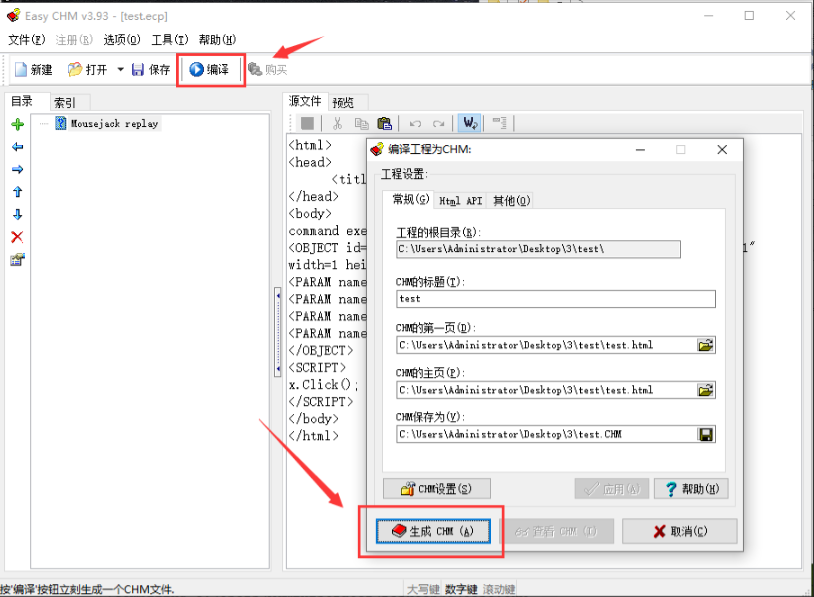Click the '<body>' line in source editor
Image resolution: width=814 pixels, height=597 pixels.
tap(310, 213)
